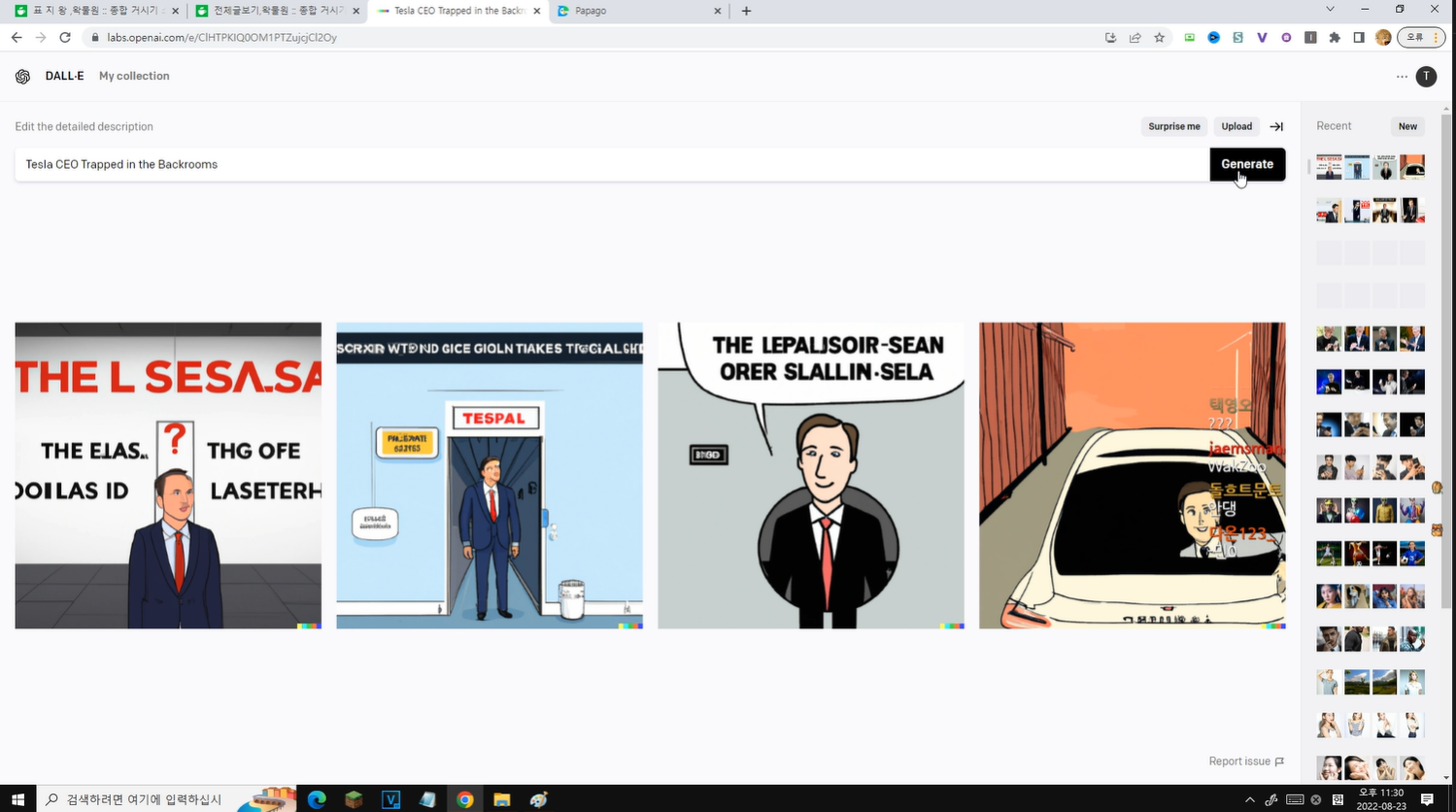Click the Upload button
The height and width of the screenshot is (812, 1456).
click(x=1236, y=126)
